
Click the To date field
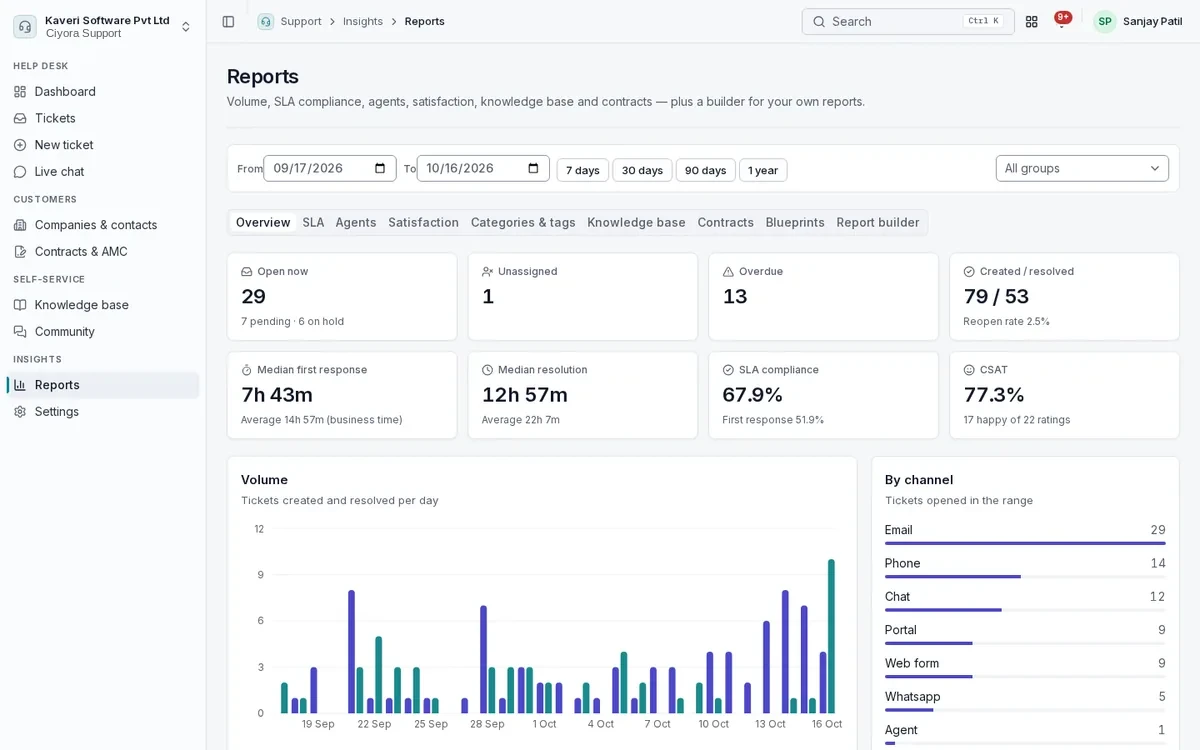(483, 168)
